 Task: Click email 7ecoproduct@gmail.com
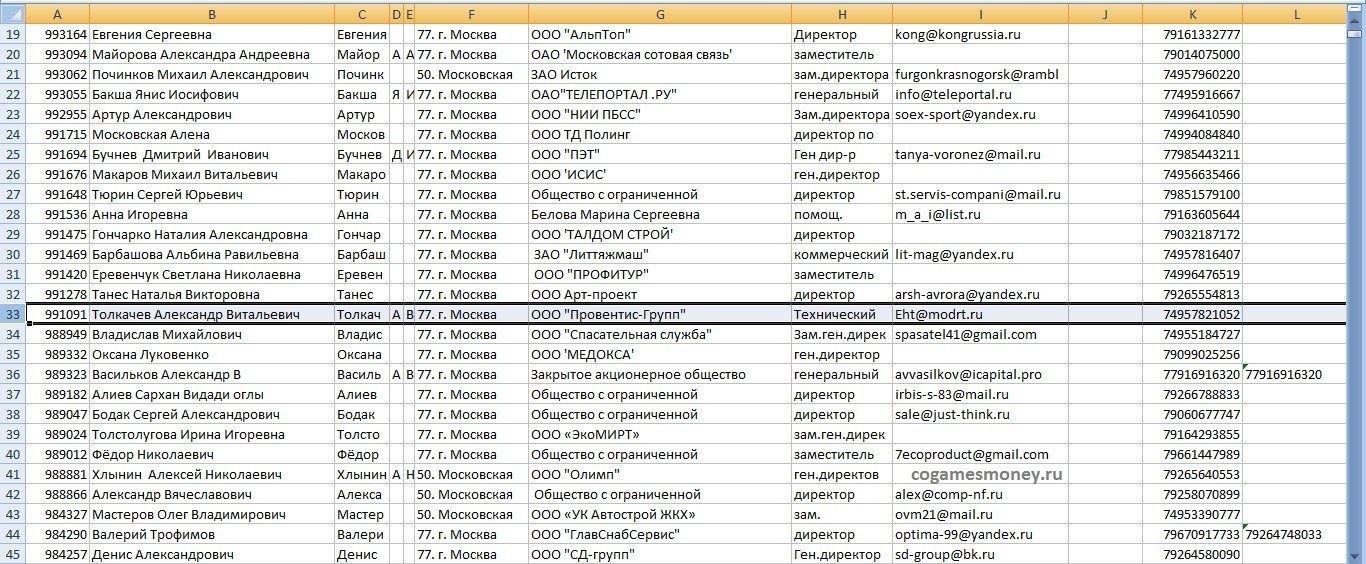pos(971,454)
